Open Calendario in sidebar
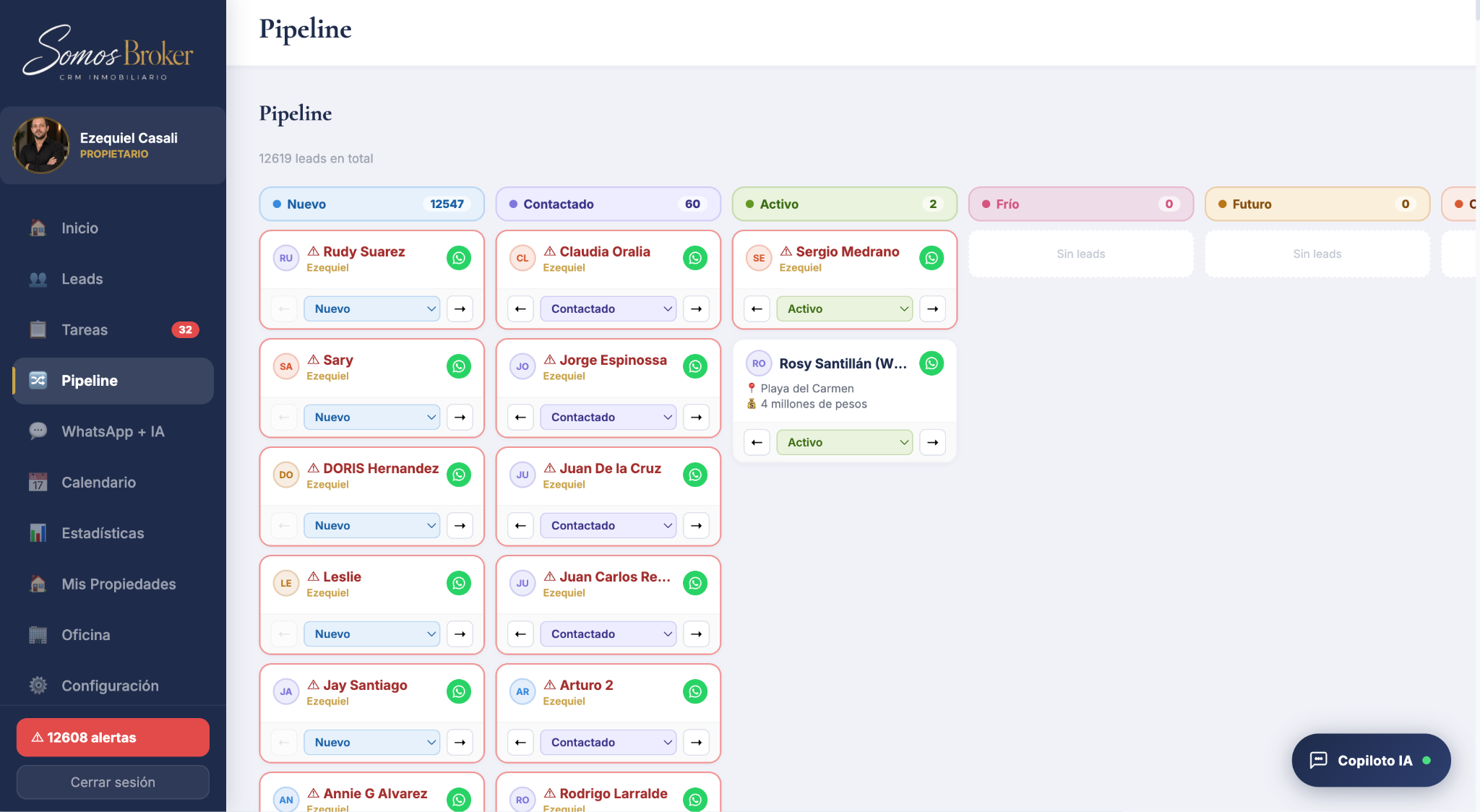This screenshot has width=1480, height=812. tap(113, 482)
